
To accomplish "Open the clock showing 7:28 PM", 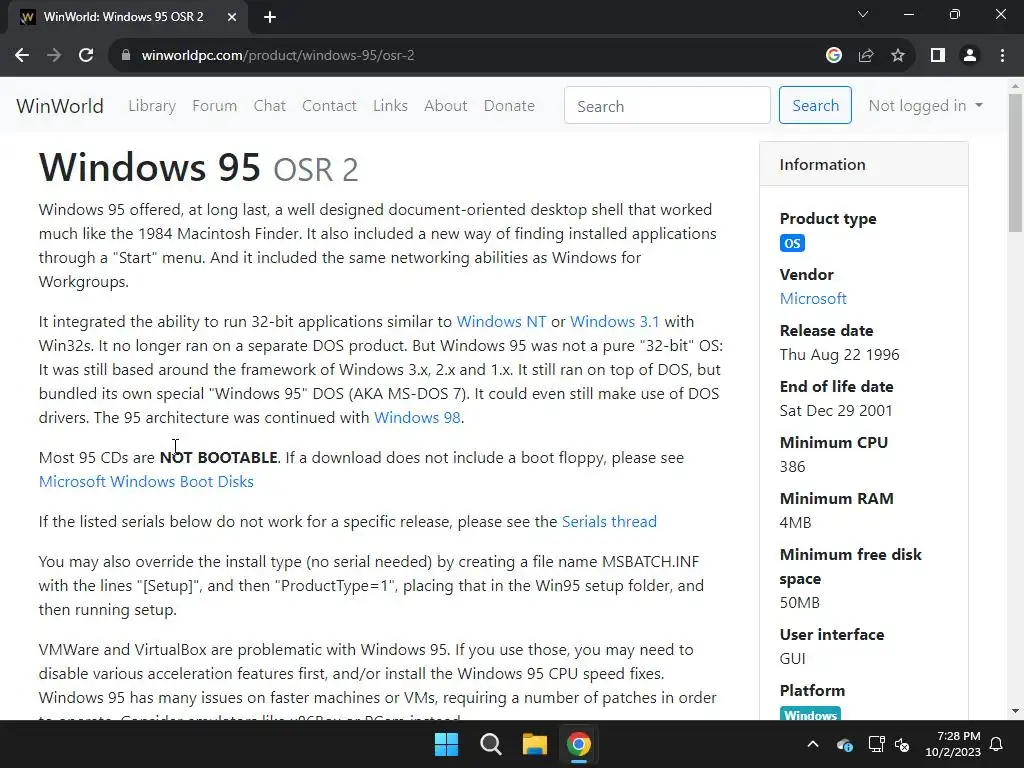I will tap(953, 744).
